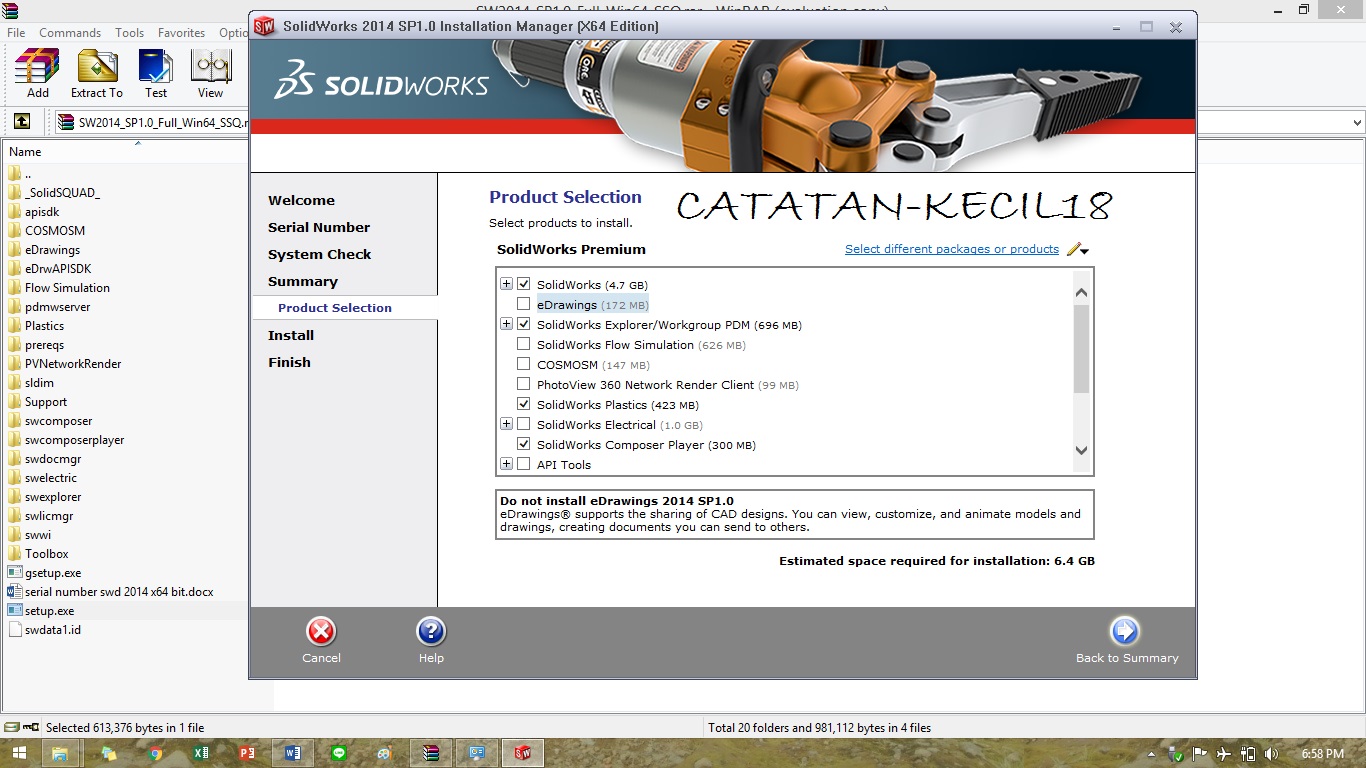Image resolution: width=1366 pixels, height=768 pixels.
Task: Uncheck the SolidWorks (4.7 GB) checkbox
Action: tap(523, 284)
